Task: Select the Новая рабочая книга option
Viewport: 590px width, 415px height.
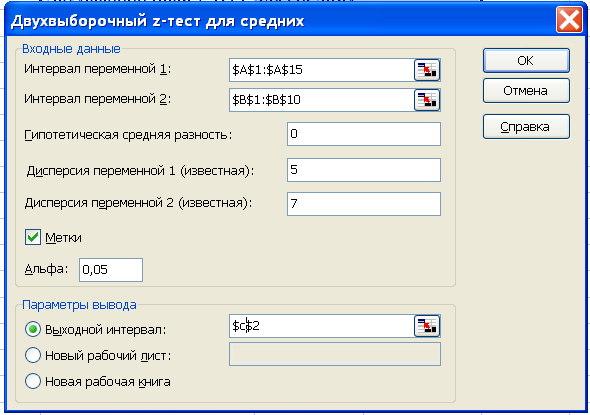Action: [33, 381]
